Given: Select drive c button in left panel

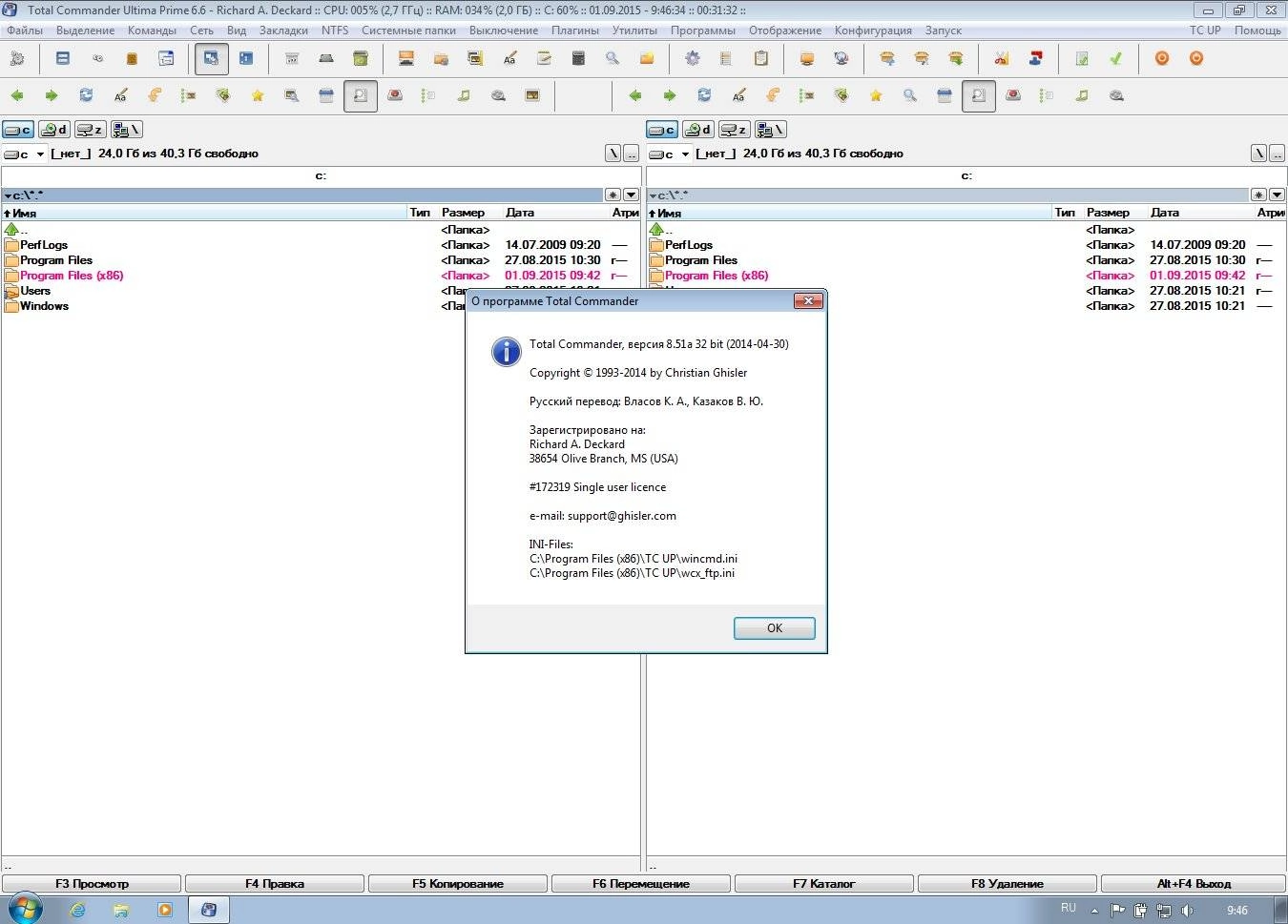Looking at the screenshot, I should 18,130.
